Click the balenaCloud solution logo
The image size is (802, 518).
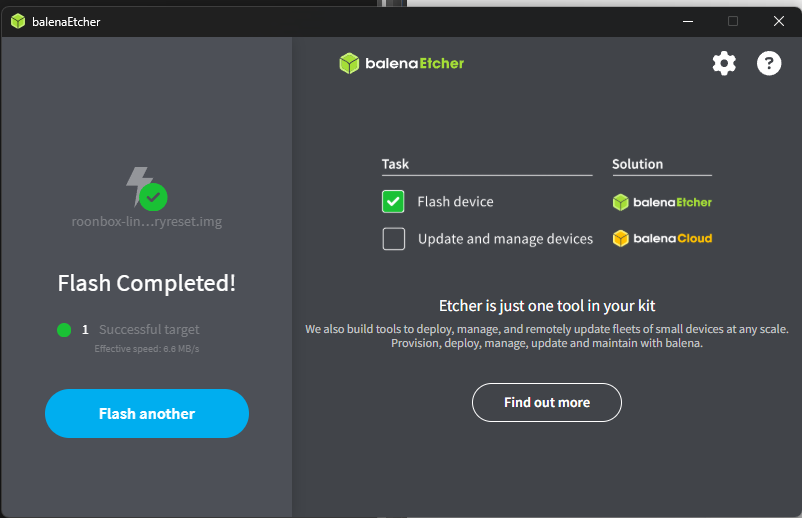(662, 239)
